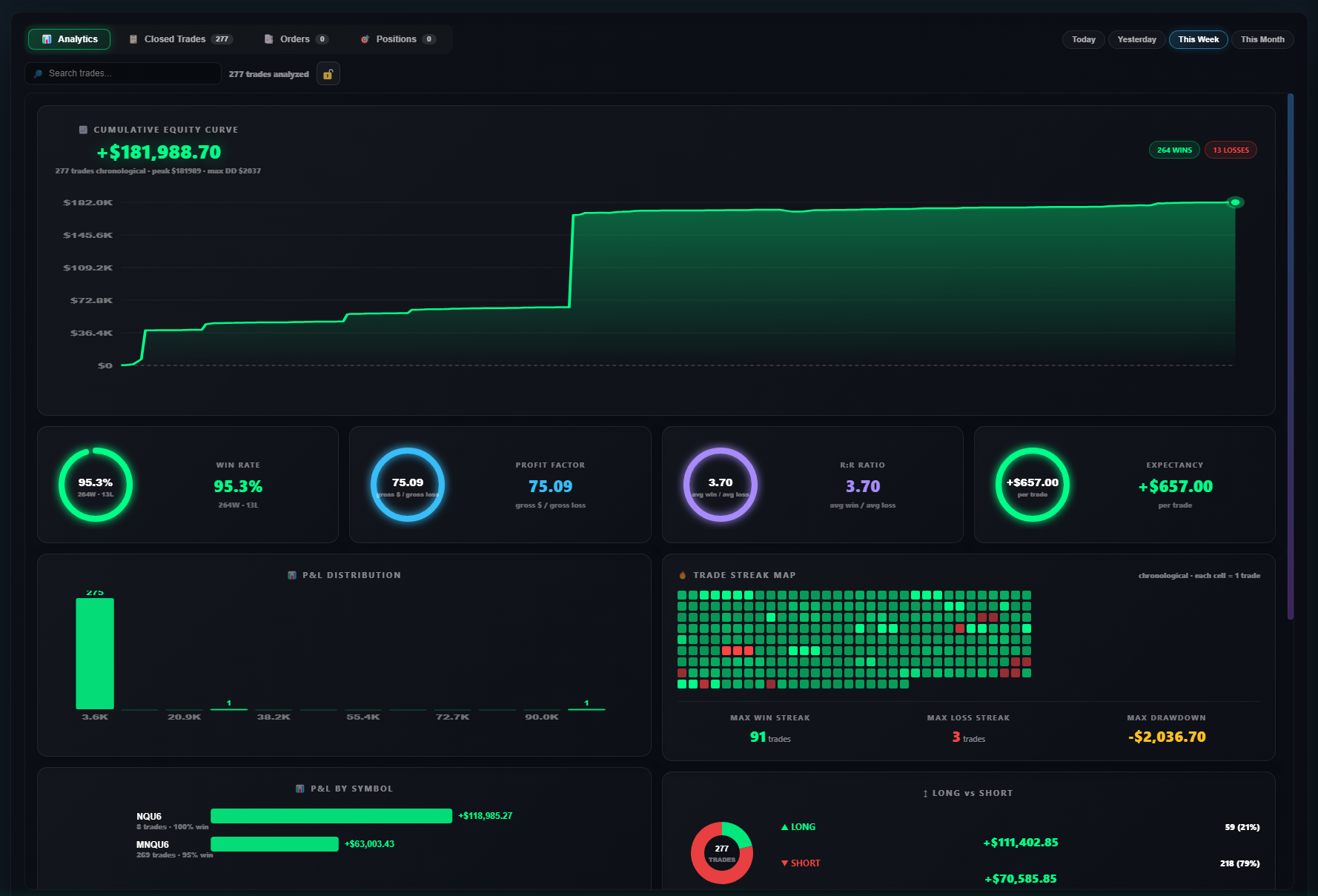Select the Today time filter
The height and width of the screenshot is (896, 1318).
tap(1083, 39)
